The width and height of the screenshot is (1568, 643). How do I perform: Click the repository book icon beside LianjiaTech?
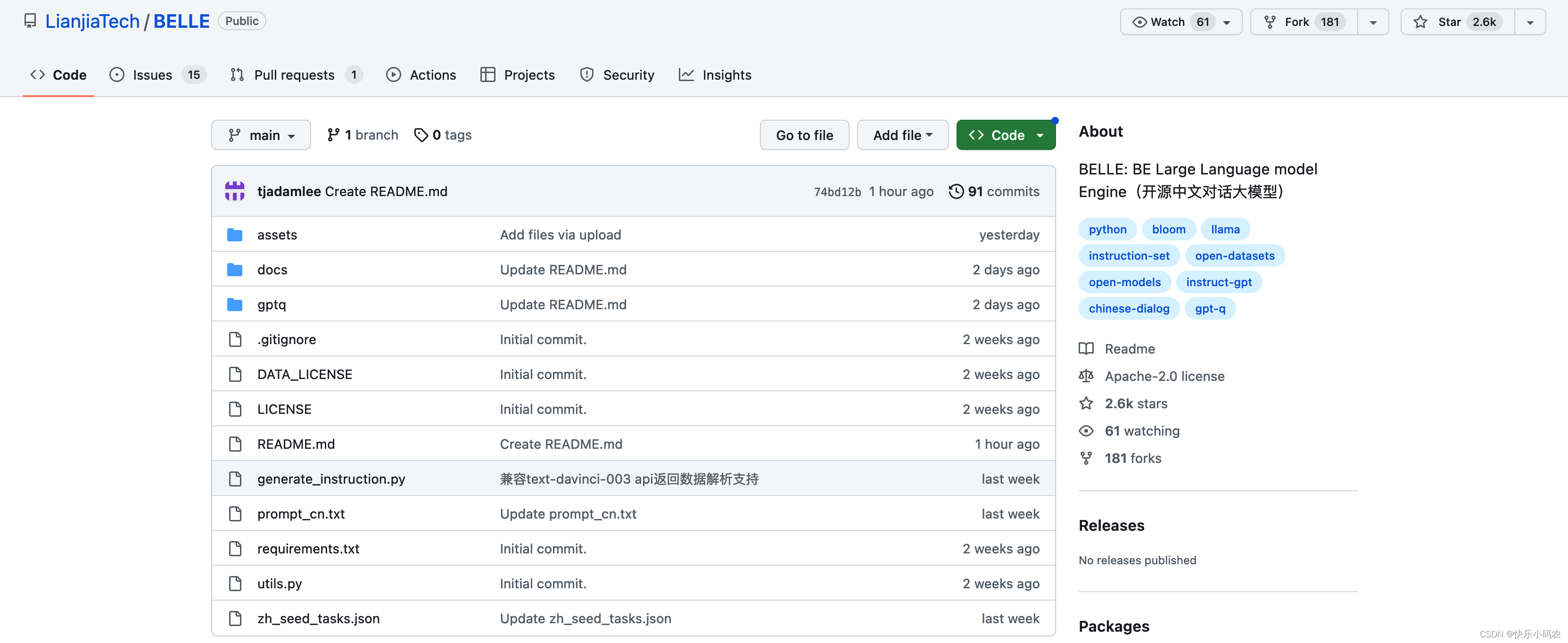click(x=30, y=21)
